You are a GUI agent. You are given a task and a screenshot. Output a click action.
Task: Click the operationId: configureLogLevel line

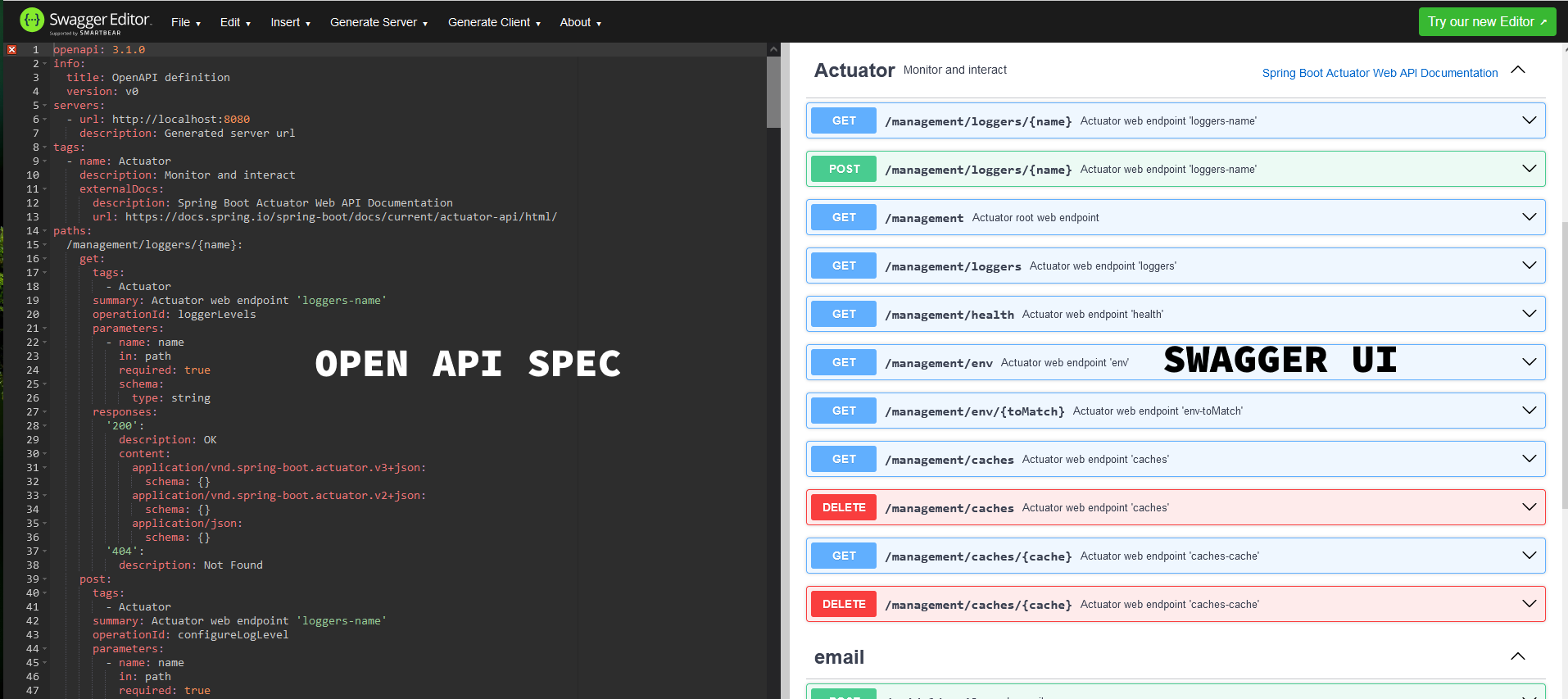click(x=190, y=635)
